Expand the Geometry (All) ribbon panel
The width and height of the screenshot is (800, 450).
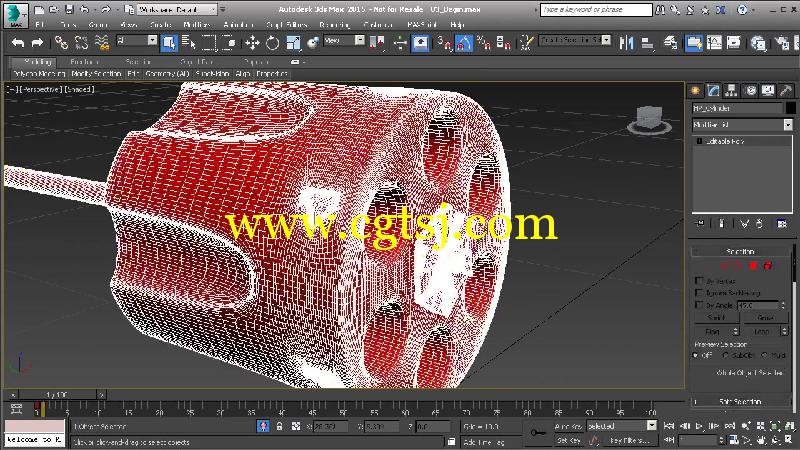167,74
